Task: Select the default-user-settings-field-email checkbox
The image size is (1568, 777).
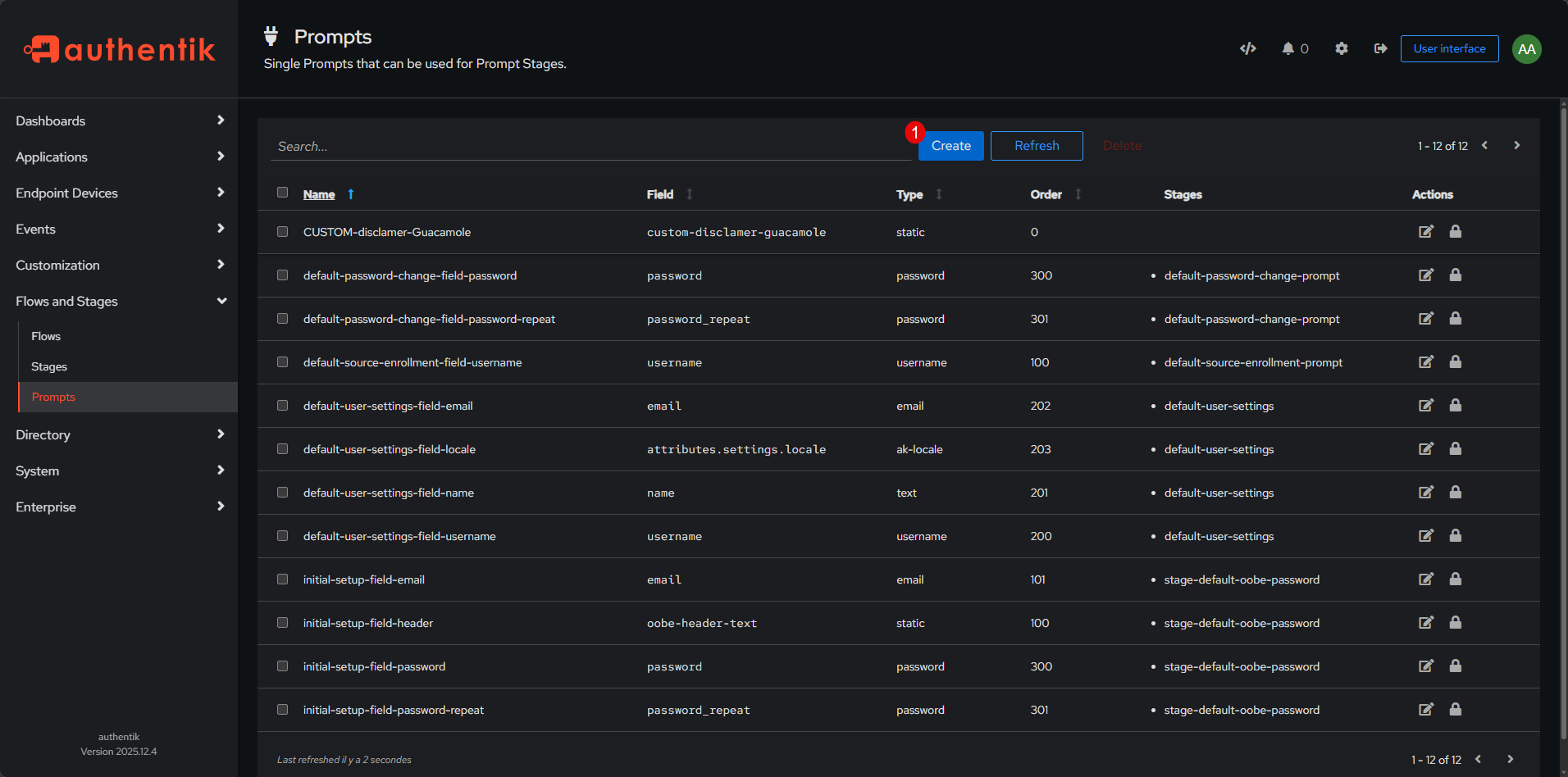Action: [x=282, y=406]
